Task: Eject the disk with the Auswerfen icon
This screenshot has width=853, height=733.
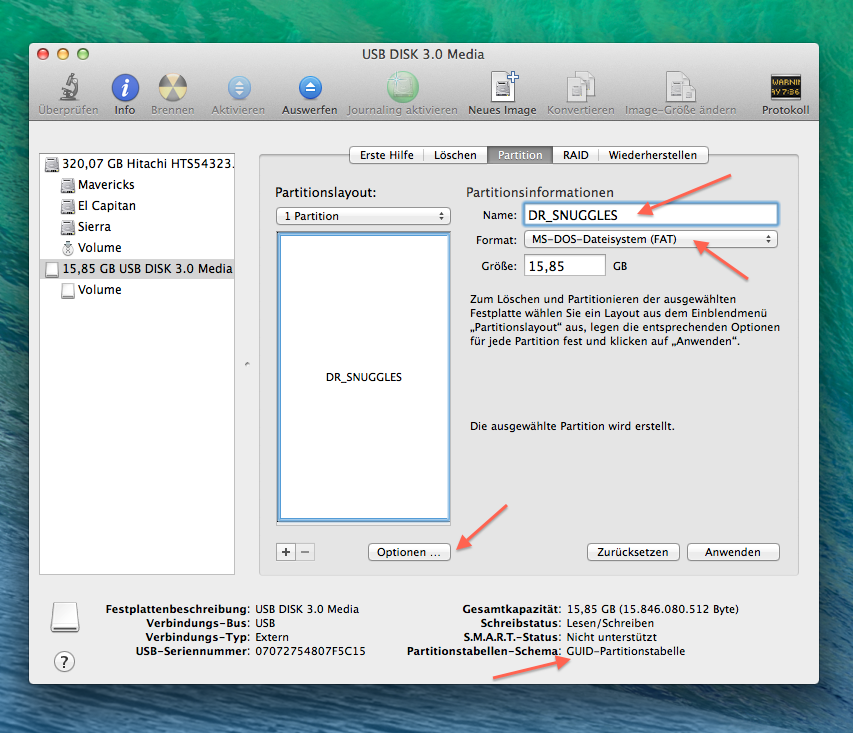Action: tap(310, 88)
